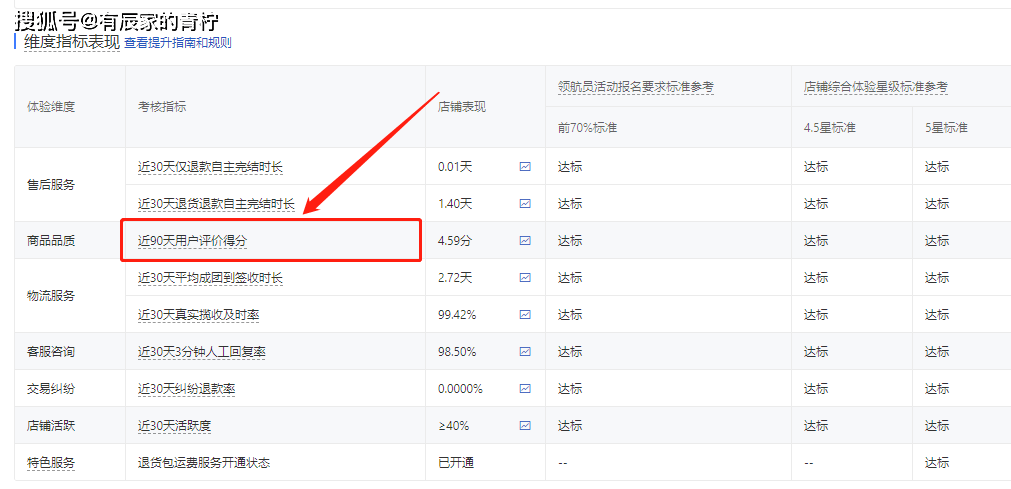Click 5星标准 达标 in 特色服务 row
Screen dimensions: 1011x489
click(937, 463)
